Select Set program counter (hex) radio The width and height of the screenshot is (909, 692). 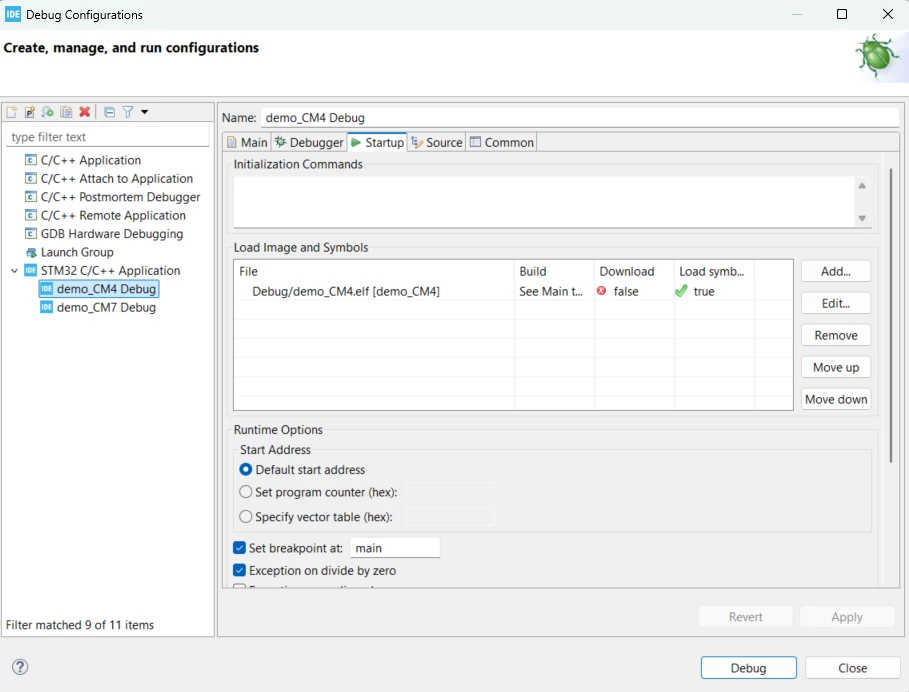pos(246,492)
